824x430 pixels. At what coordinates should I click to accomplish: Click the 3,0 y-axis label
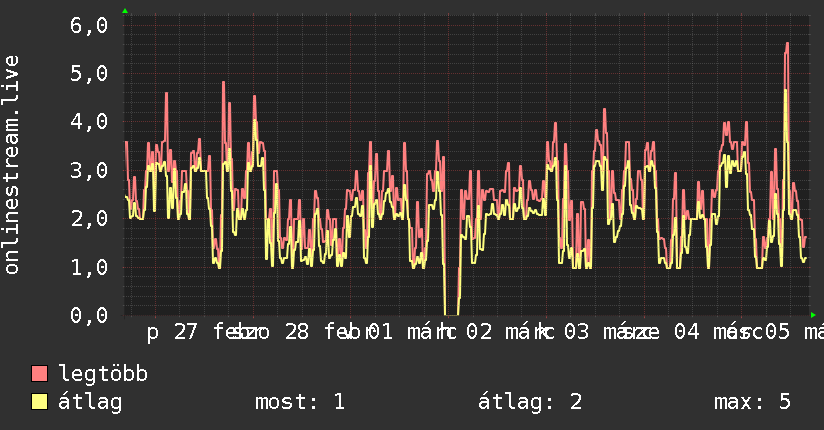pyautogui.click(x=89, y=171)
